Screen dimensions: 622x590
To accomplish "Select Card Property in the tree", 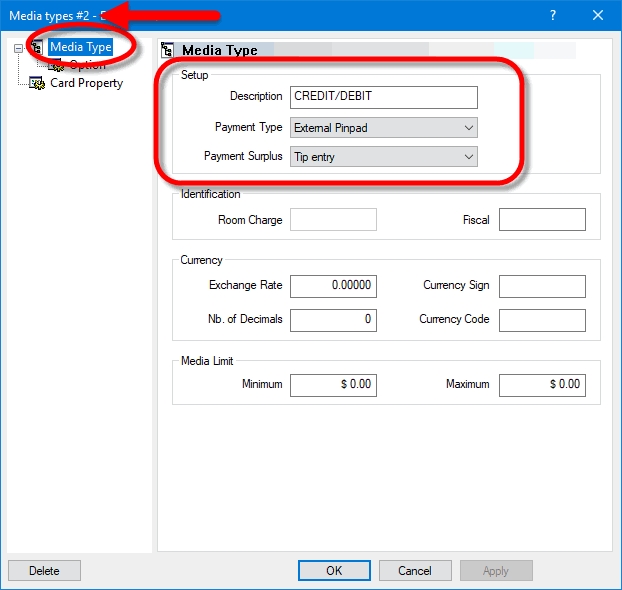I will (x=86, y=83).
